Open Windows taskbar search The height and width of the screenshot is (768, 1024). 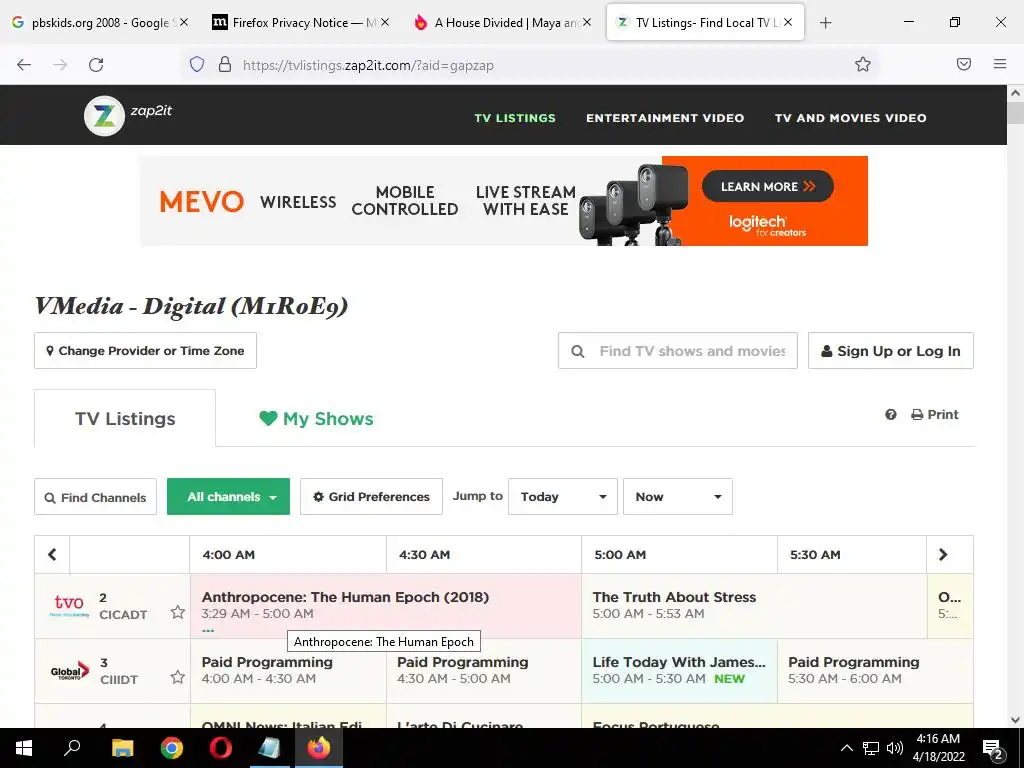[72, 748]
